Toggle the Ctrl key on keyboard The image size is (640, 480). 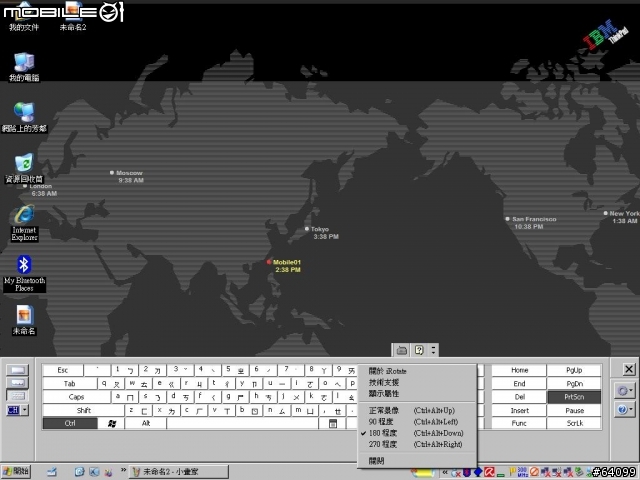pos(70,423)
